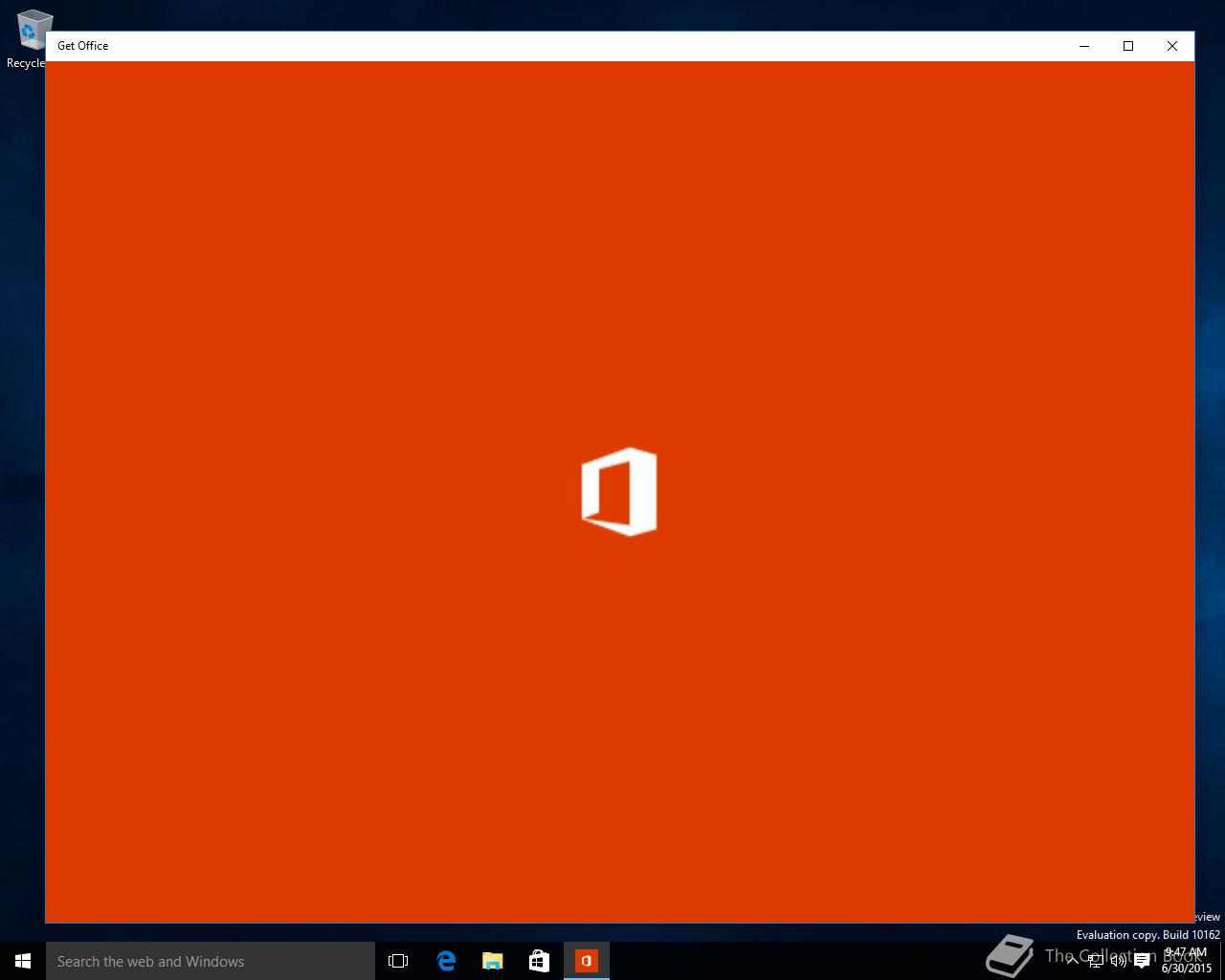
Task: Minimize the Get Office window
Action: click(1084, 46)
